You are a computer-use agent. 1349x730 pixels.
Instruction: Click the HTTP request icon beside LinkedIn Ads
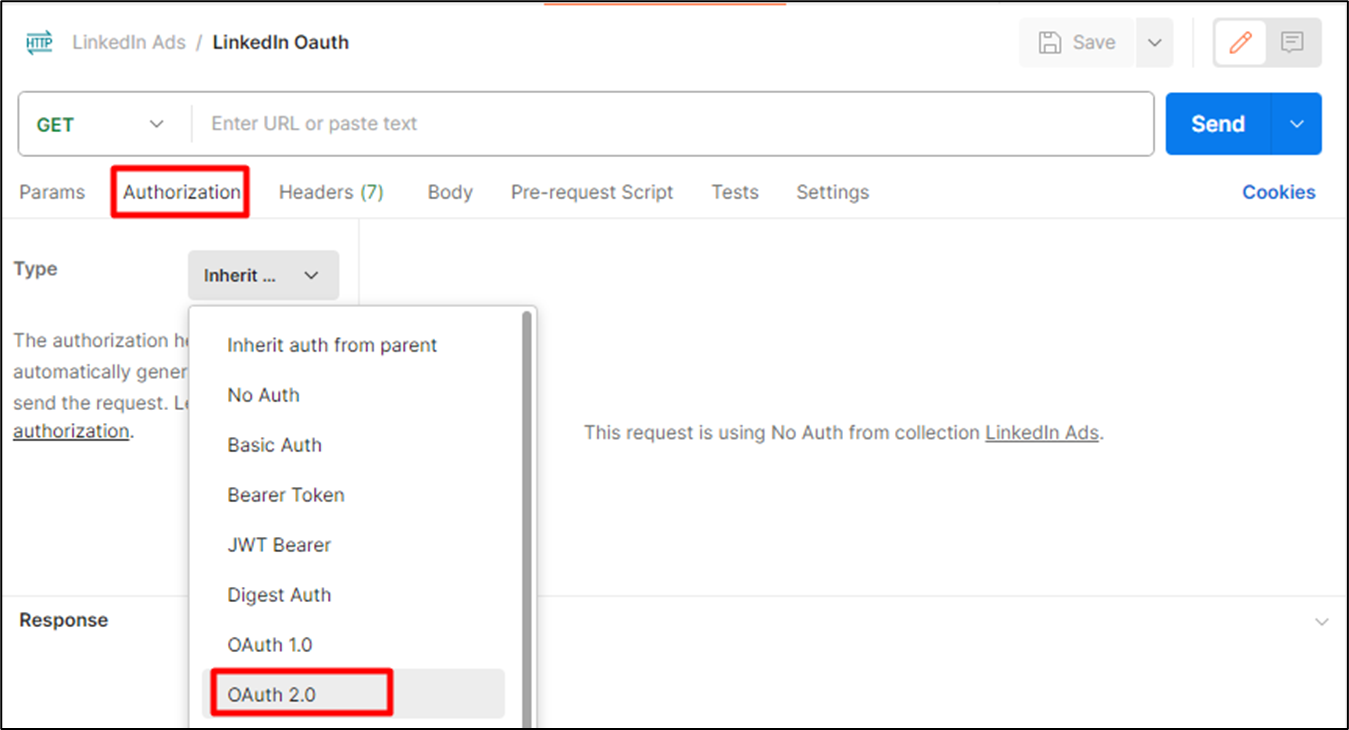(x=39, y=43)
